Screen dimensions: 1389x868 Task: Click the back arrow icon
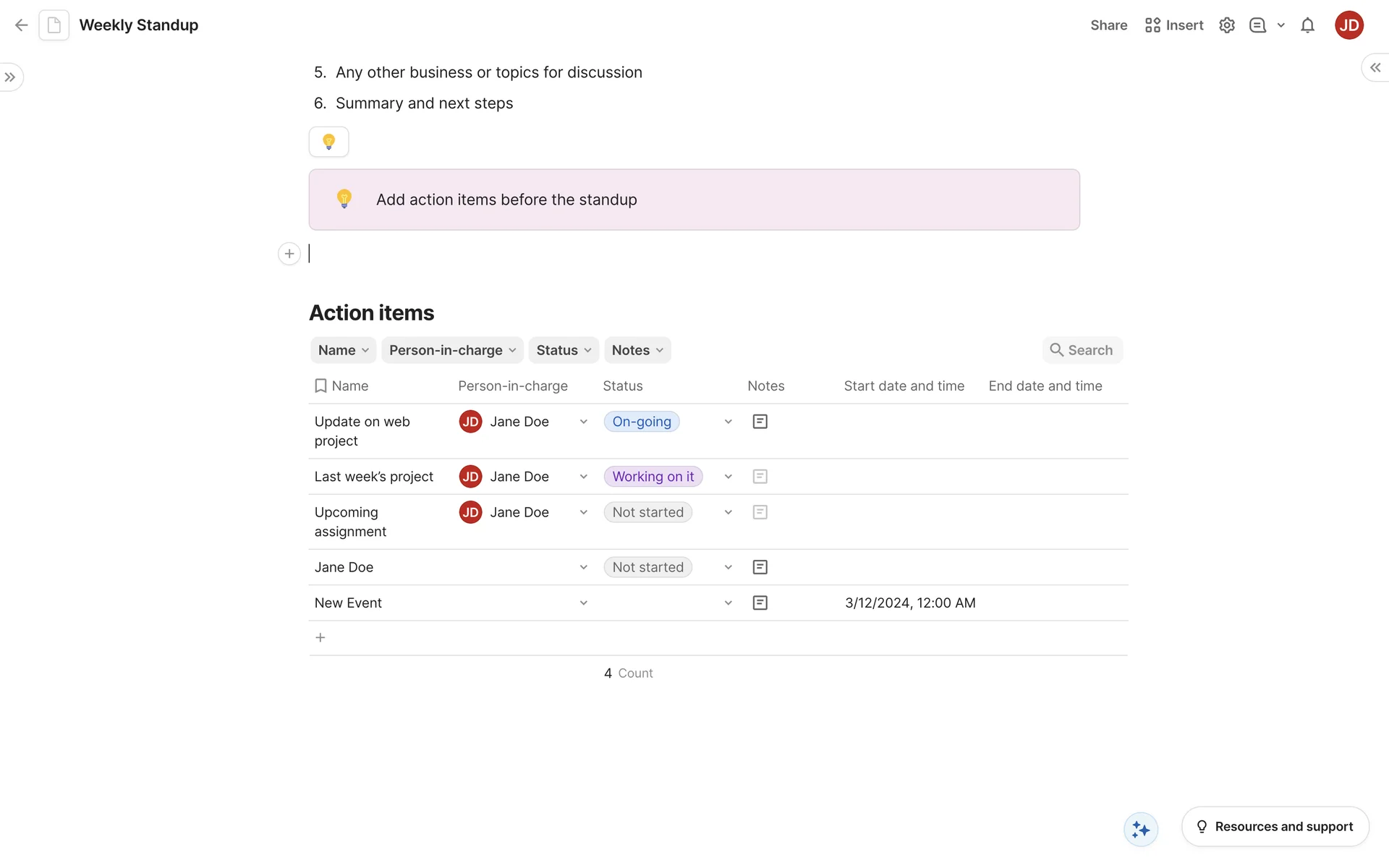click(21, 25)
